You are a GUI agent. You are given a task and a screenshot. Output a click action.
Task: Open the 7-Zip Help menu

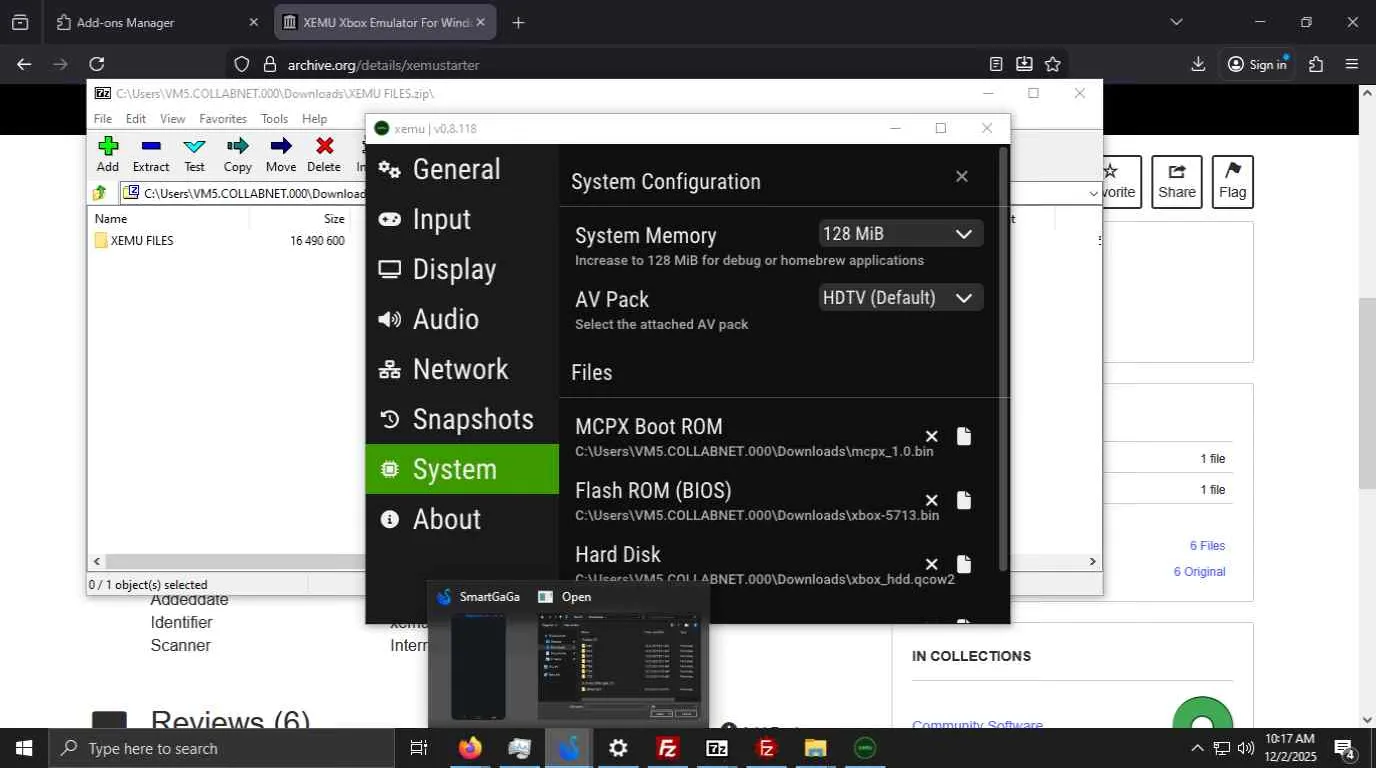(x=315, y=118)
